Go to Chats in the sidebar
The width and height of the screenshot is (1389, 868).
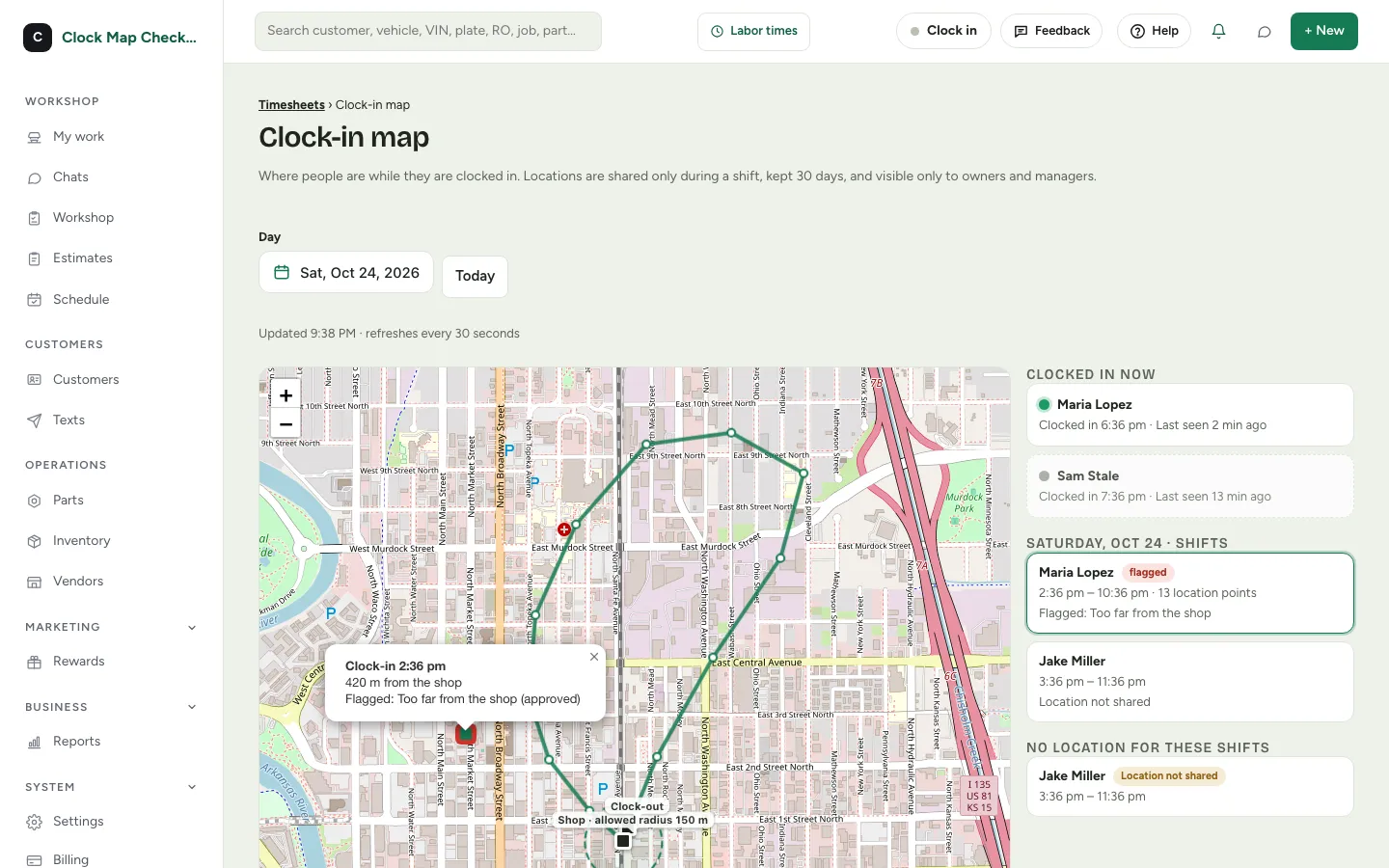pyautogui.click(x=112, y=177)
